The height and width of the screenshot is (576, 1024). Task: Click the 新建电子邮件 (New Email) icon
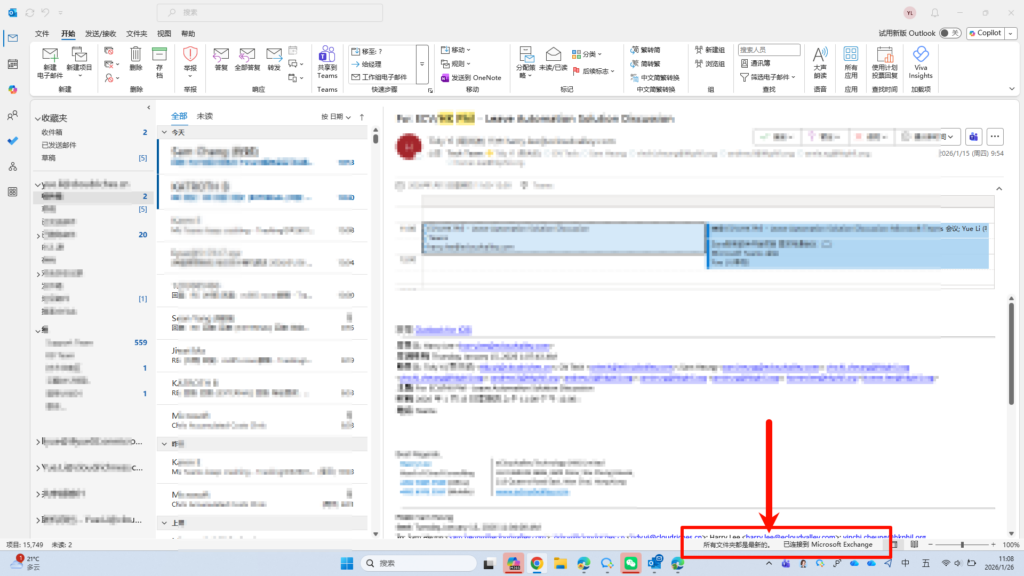(x=48, y=57)
